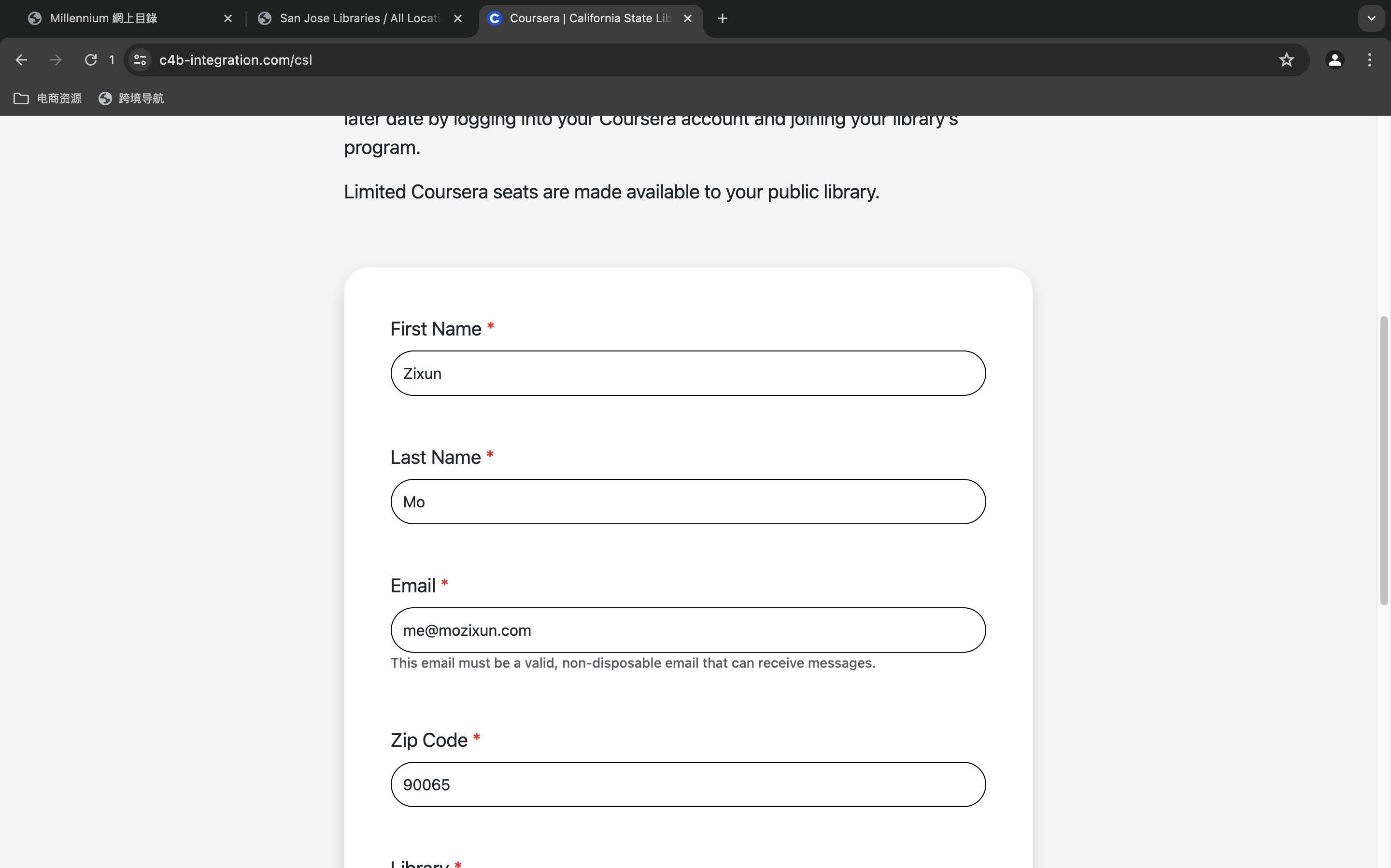Screen dimensions: 1391x868
Task: Reload the current page
Action: pyautogui.click(x=91, y=60)
